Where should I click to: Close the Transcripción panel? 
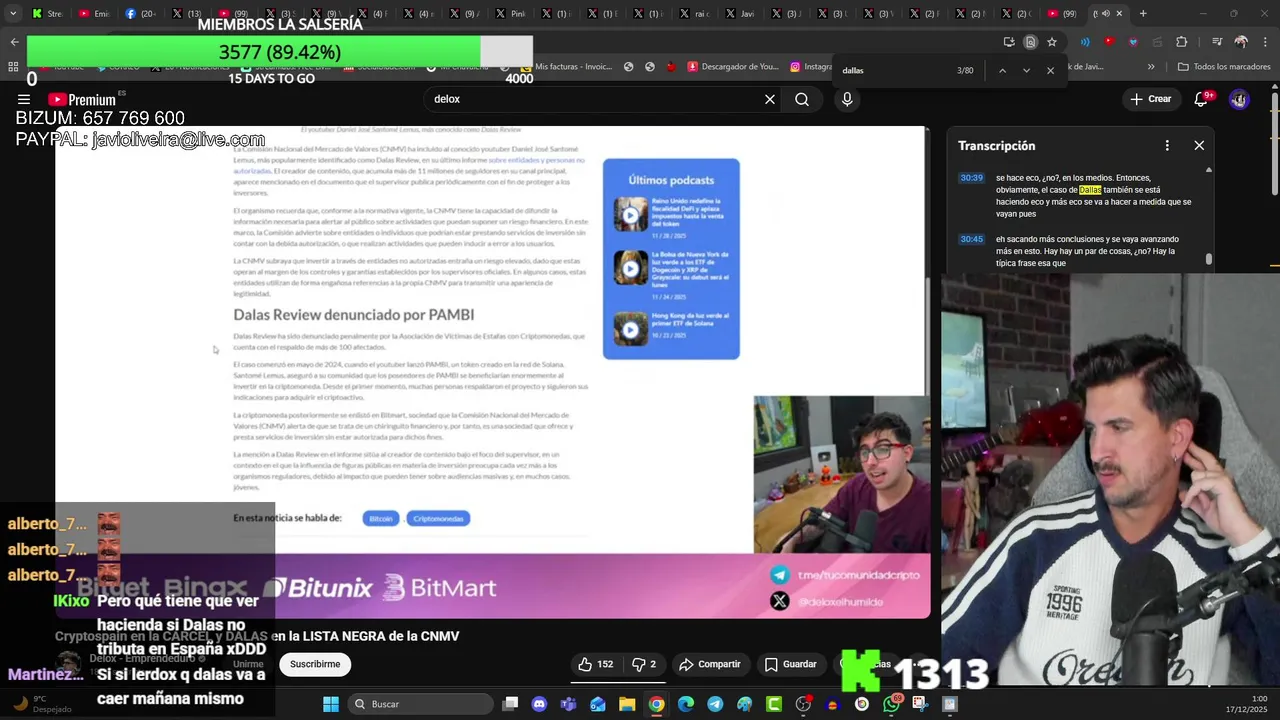click(x=1199, y=145)
